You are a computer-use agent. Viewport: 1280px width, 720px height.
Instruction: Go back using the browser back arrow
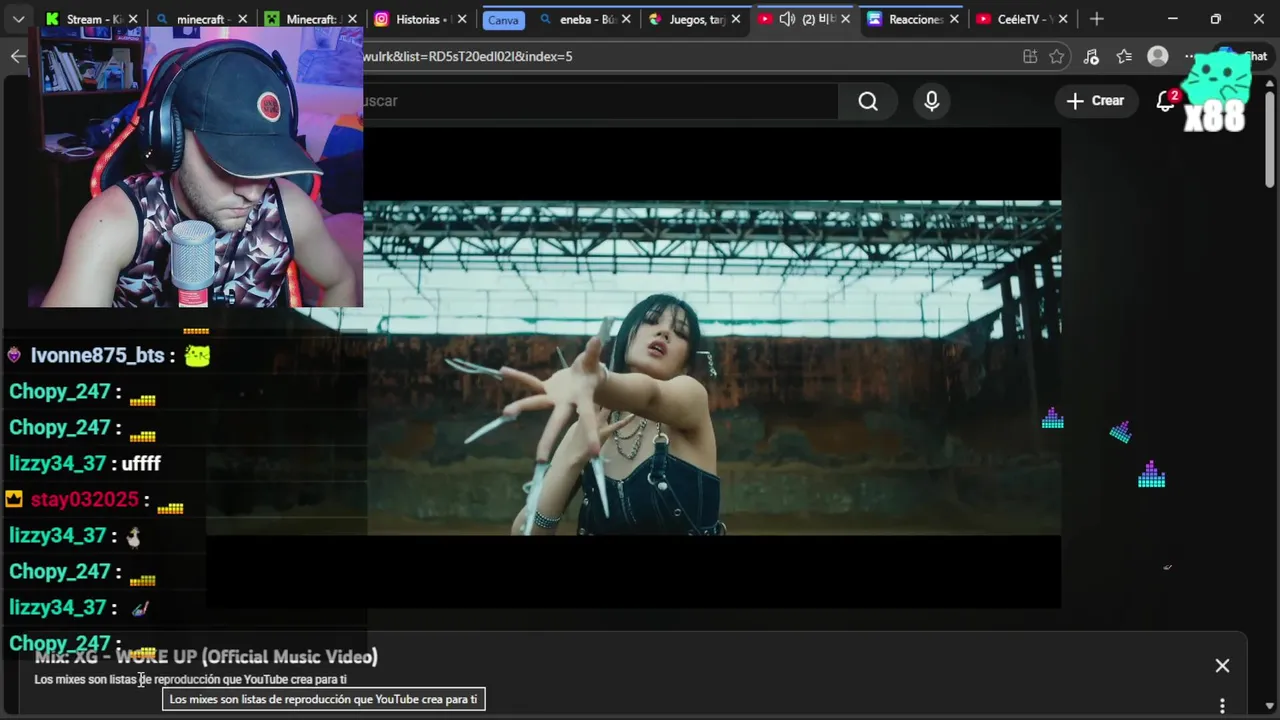(x=18, y=56)
